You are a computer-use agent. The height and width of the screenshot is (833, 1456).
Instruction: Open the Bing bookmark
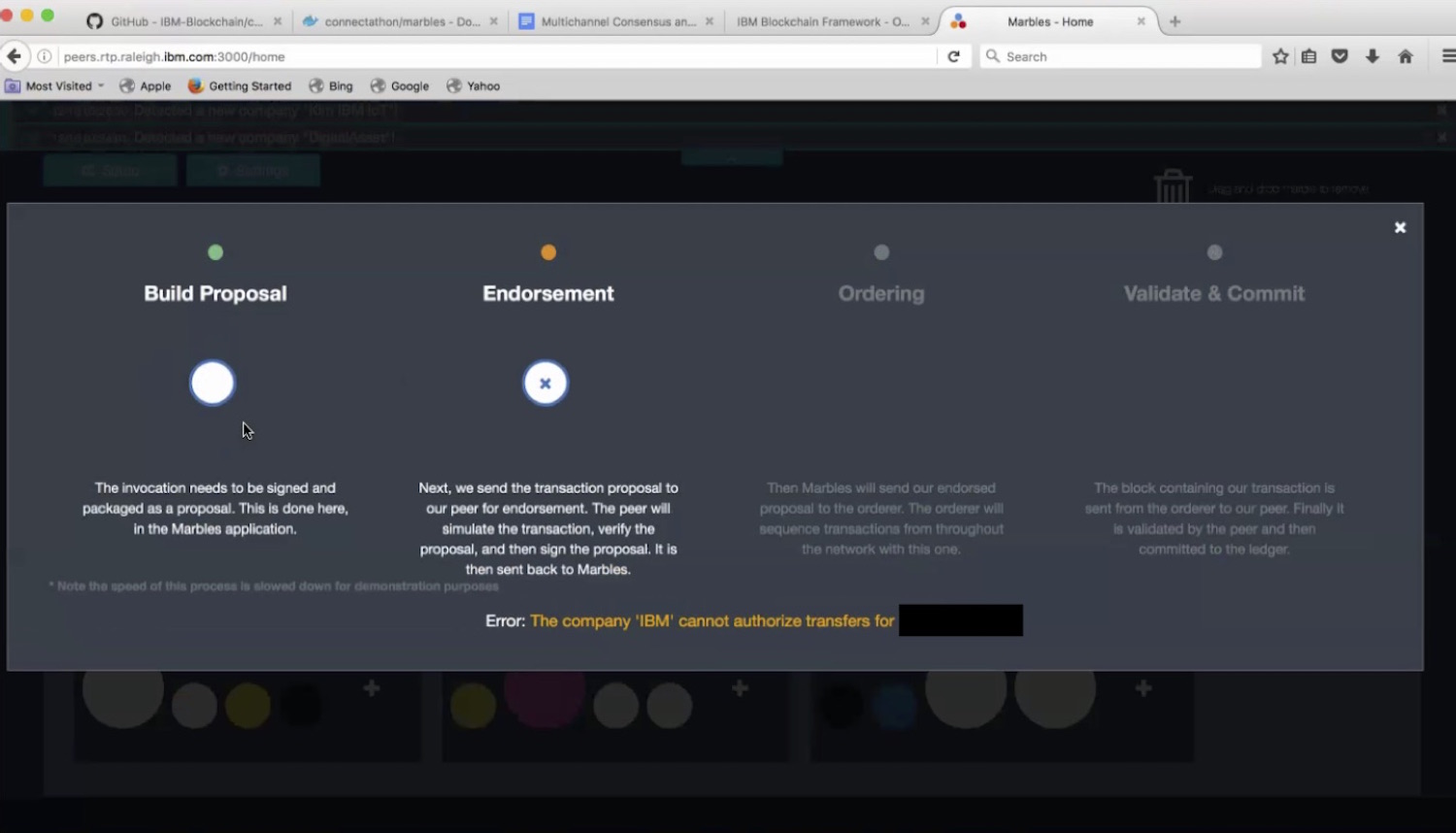click(331, 85)
